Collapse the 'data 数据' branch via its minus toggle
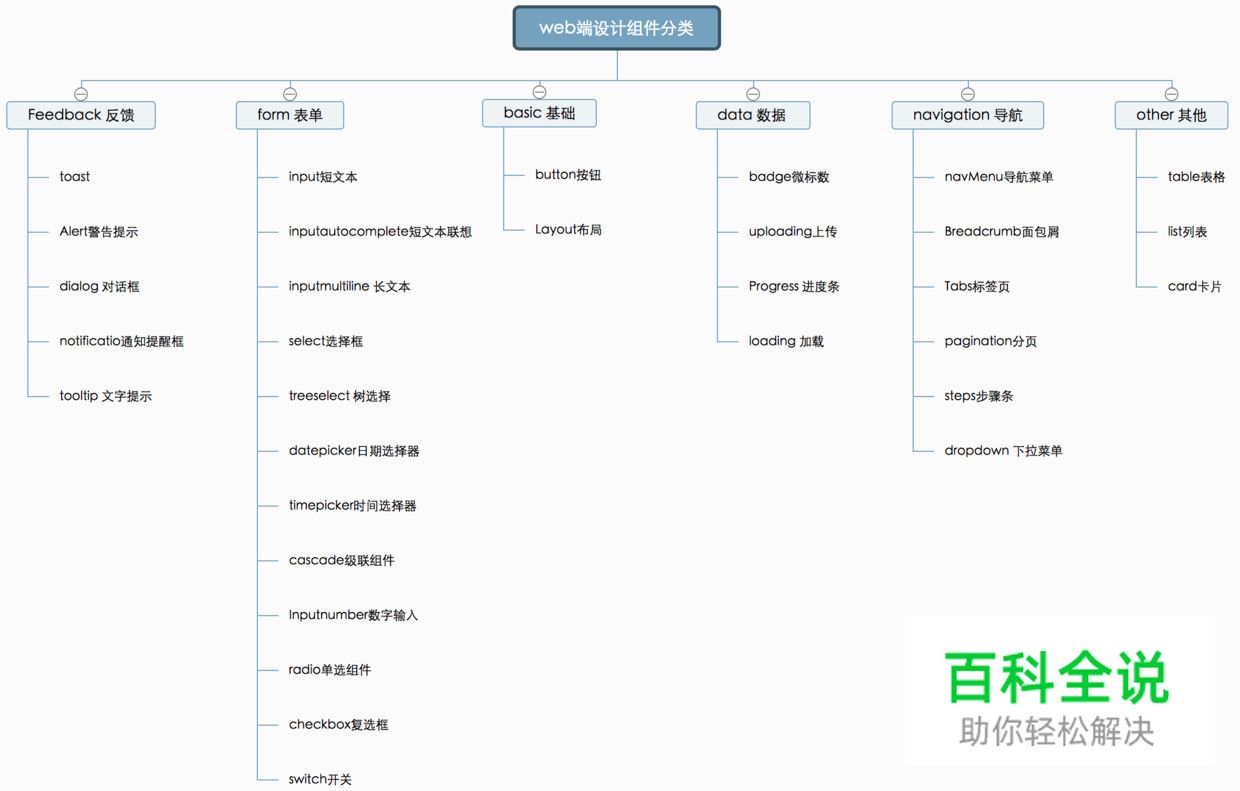The height and width of the screenshot is (791, 1240). pyautogui.click(x=752, y=93)
